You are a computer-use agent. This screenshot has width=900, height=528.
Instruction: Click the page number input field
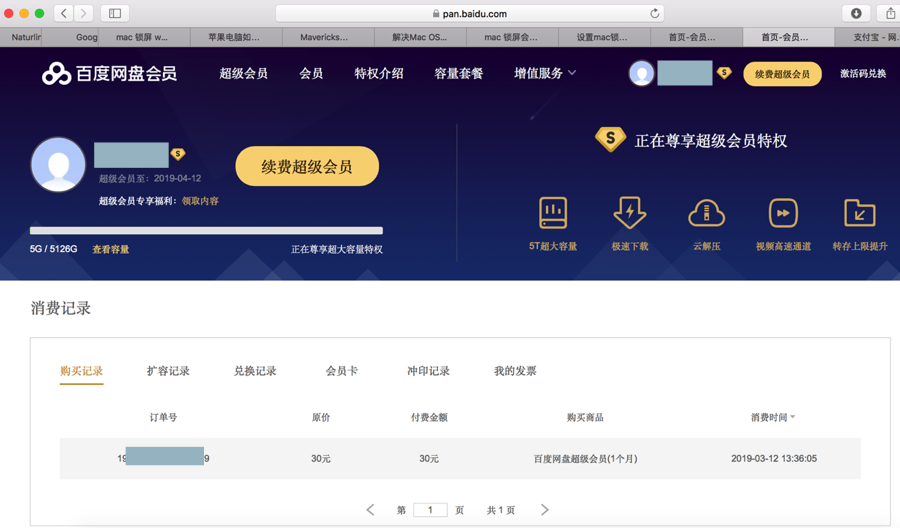[430, 510]
